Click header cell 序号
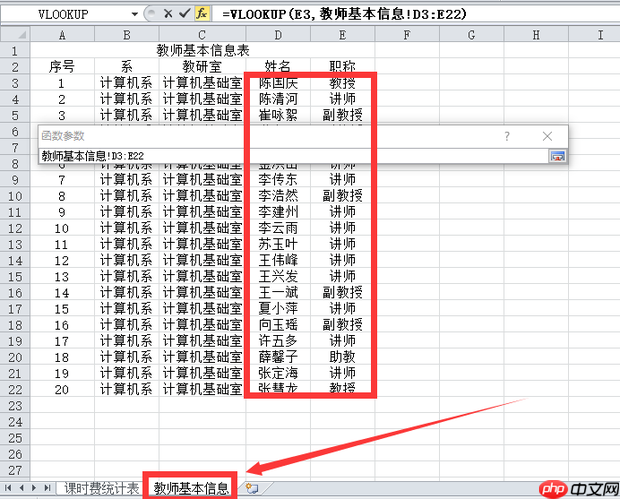 click(x=62, y=66)
